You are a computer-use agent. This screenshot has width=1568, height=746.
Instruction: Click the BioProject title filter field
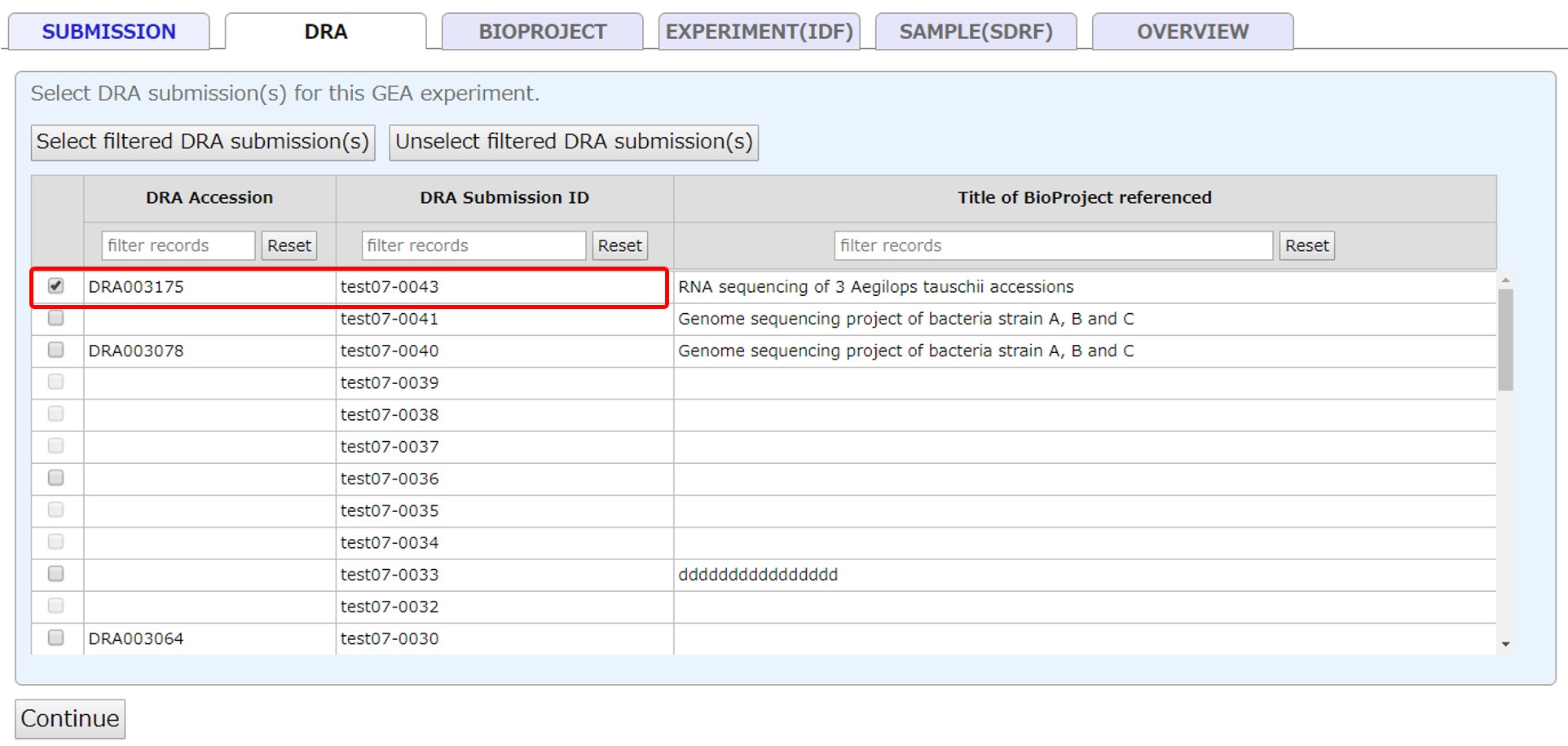point(1053,245)
